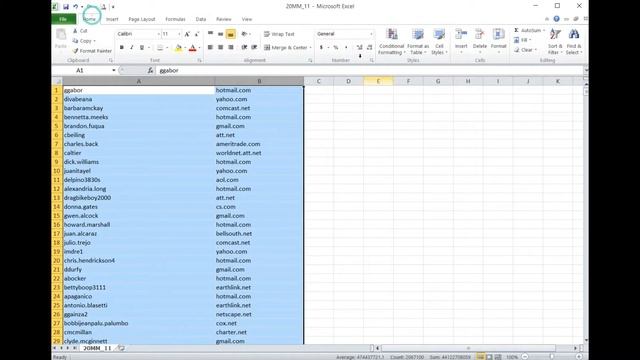Switch to the Insert tab

(x=112, y=19)
